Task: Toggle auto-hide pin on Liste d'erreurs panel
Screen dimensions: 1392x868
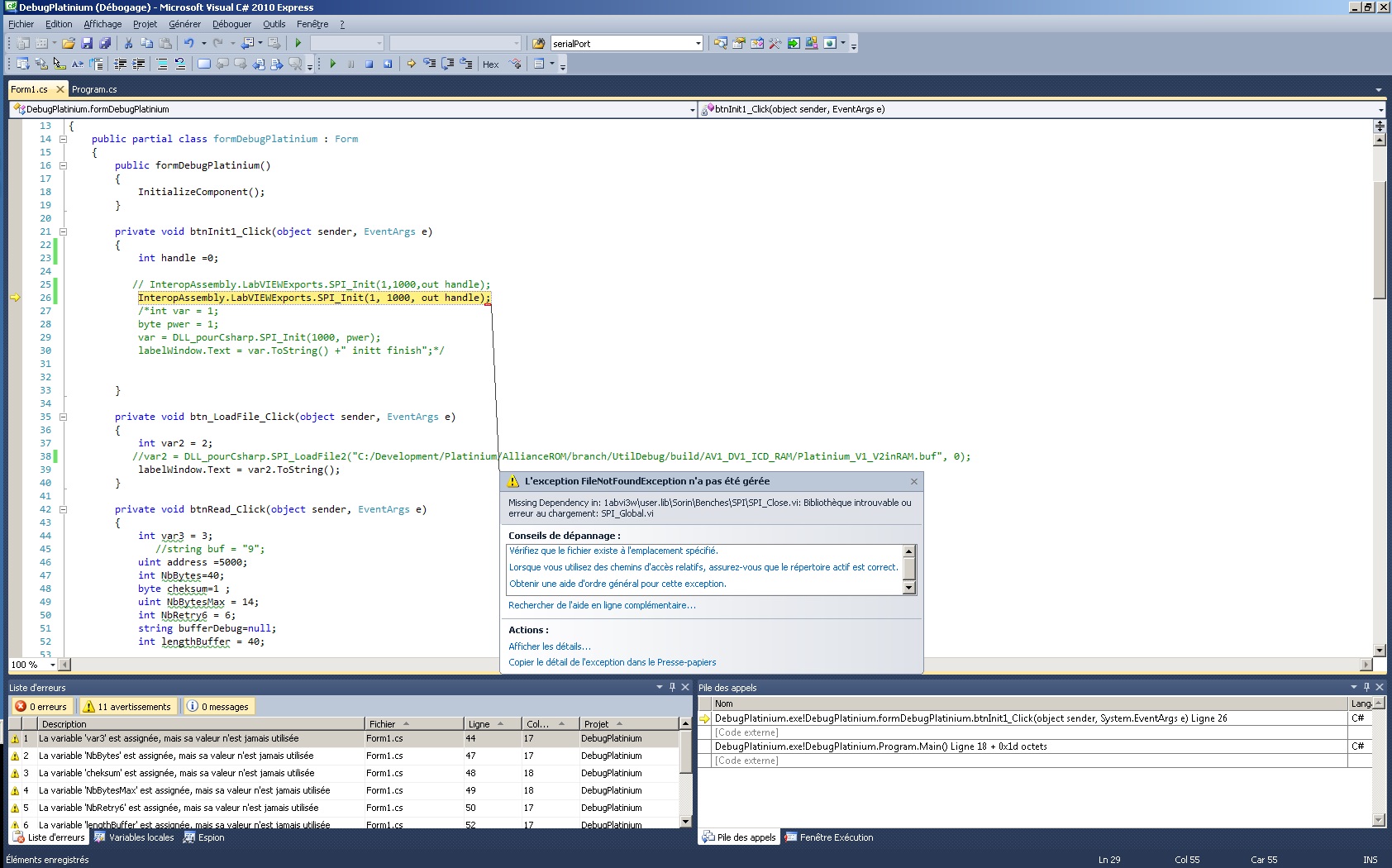Action: (x=672, y=687)
